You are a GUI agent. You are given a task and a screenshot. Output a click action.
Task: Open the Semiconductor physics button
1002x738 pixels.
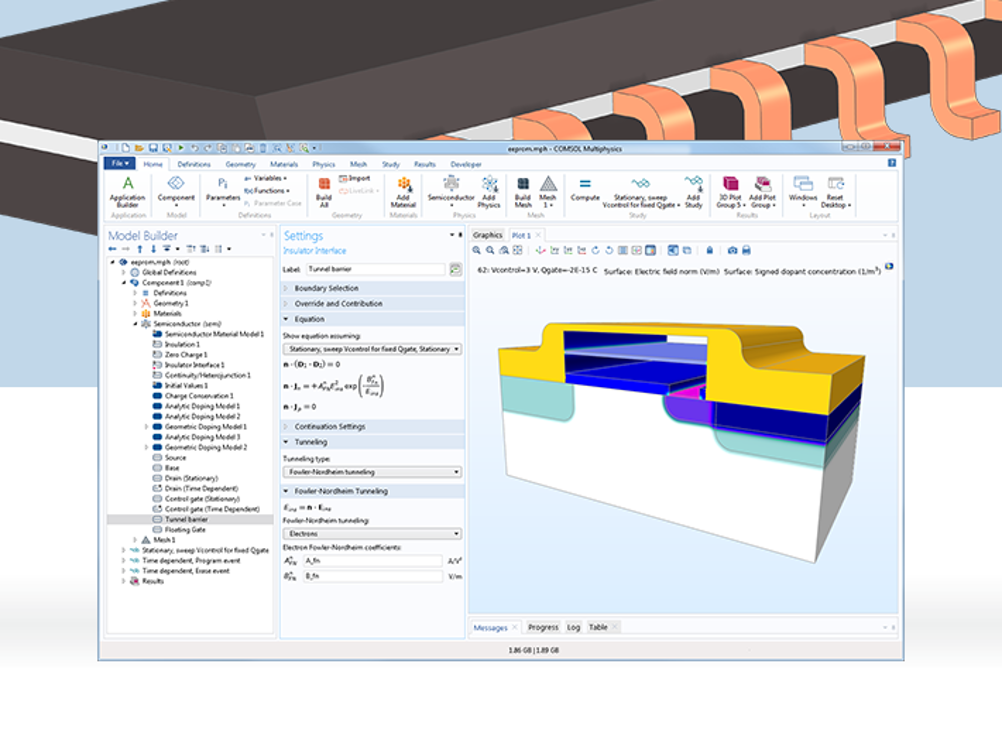pos(451,190)
